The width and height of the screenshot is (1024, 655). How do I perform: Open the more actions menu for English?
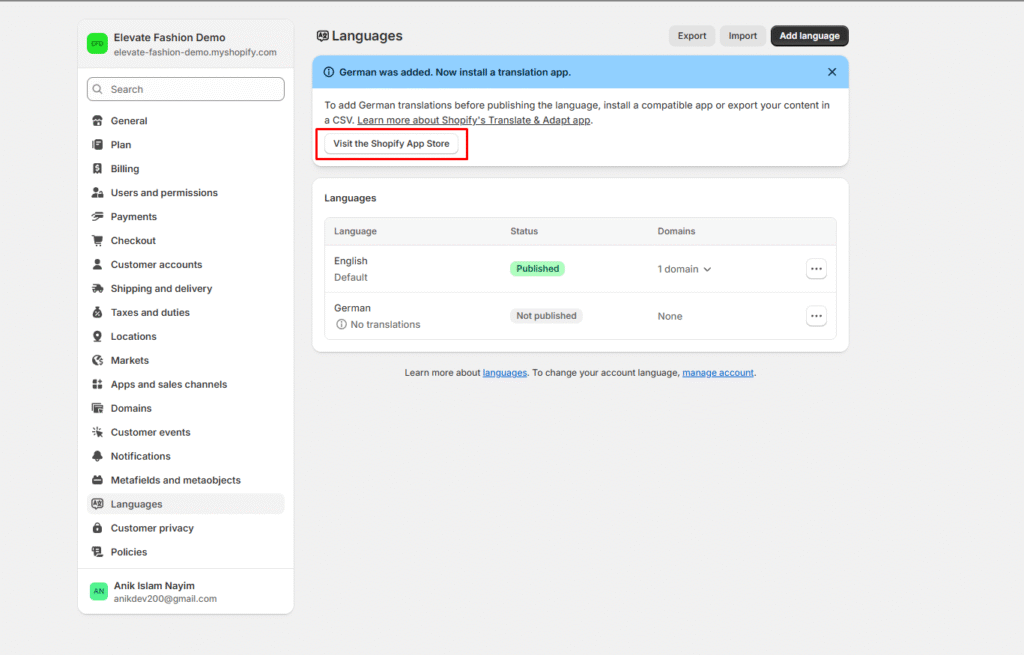pyautogui.click(x=816, y=268)
